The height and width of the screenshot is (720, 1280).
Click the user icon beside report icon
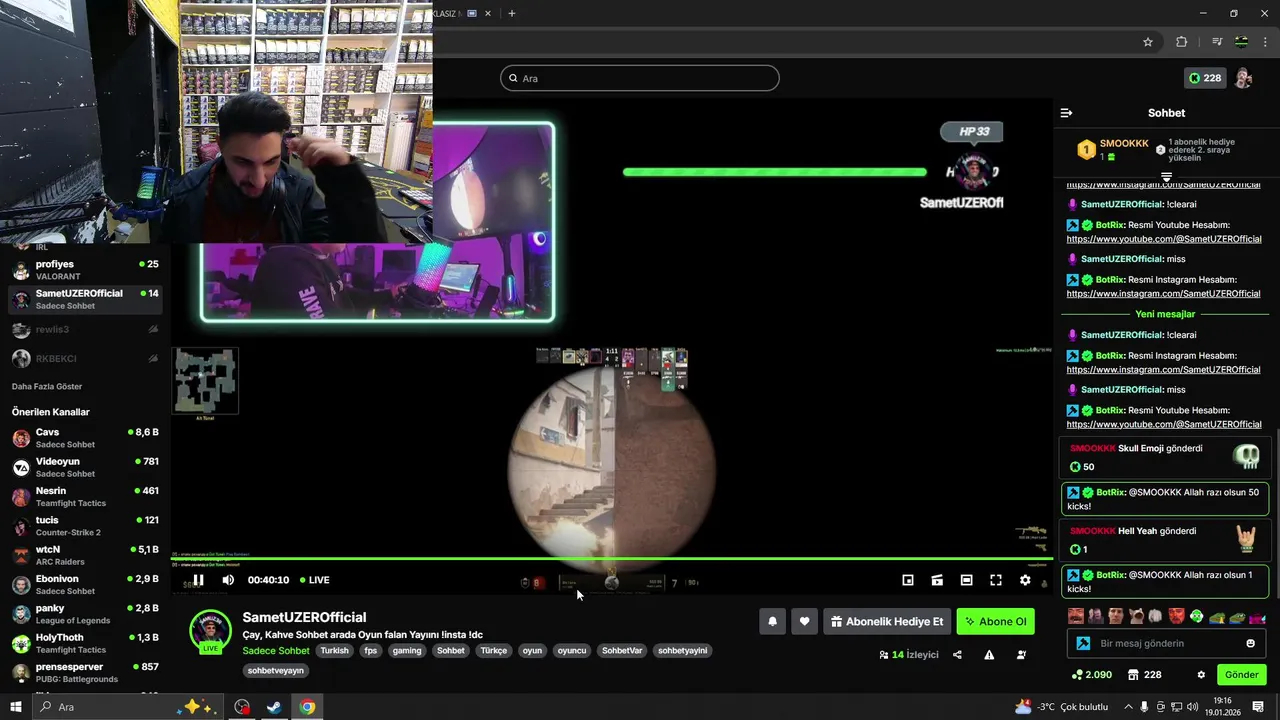pos(1021,655)
